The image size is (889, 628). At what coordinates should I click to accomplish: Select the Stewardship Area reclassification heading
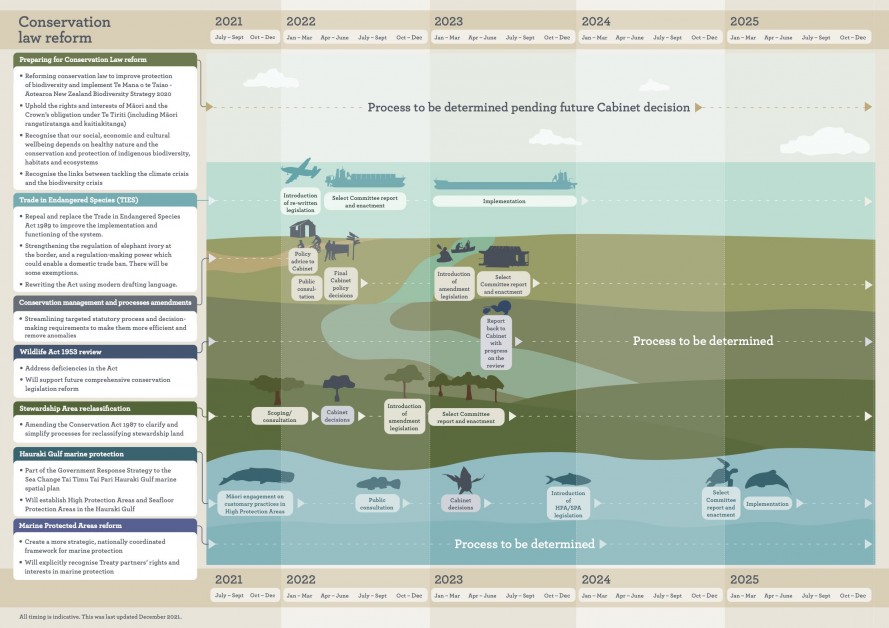pos(105,408)
